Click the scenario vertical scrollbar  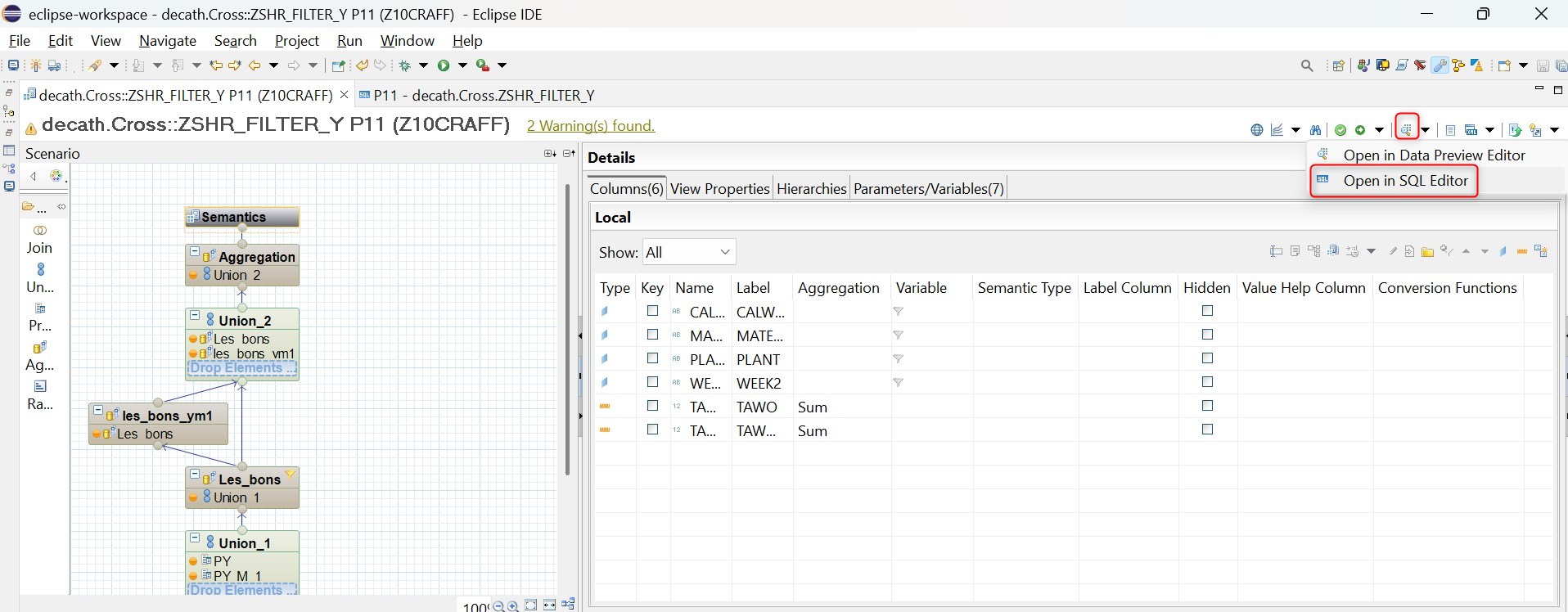567,327
